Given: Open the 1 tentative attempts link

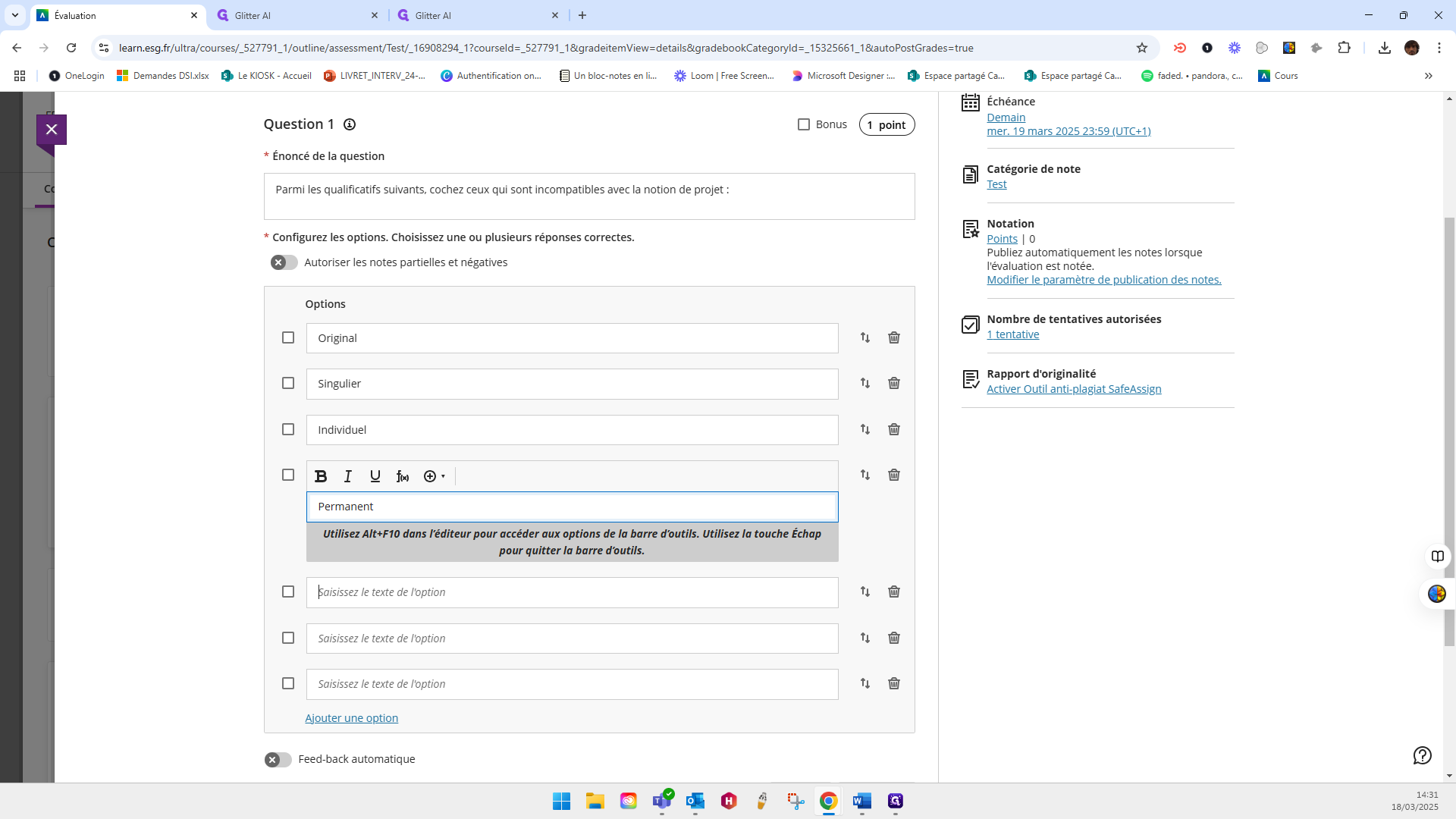Looking at the screenshot, I should 1012,334.
